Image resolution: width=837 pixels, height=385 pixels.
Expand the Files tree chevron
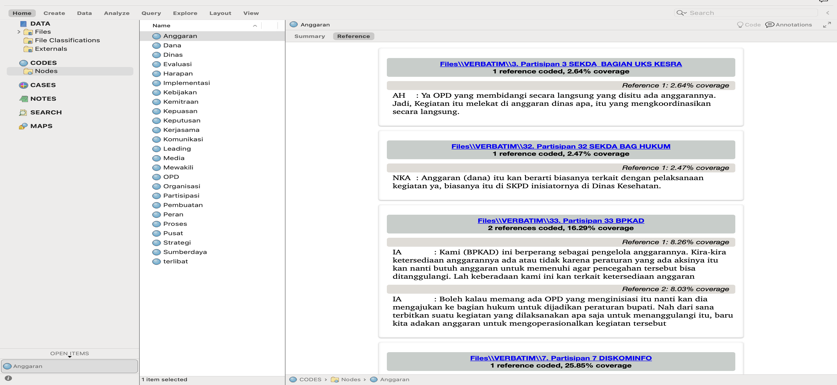tap(19, 32)
